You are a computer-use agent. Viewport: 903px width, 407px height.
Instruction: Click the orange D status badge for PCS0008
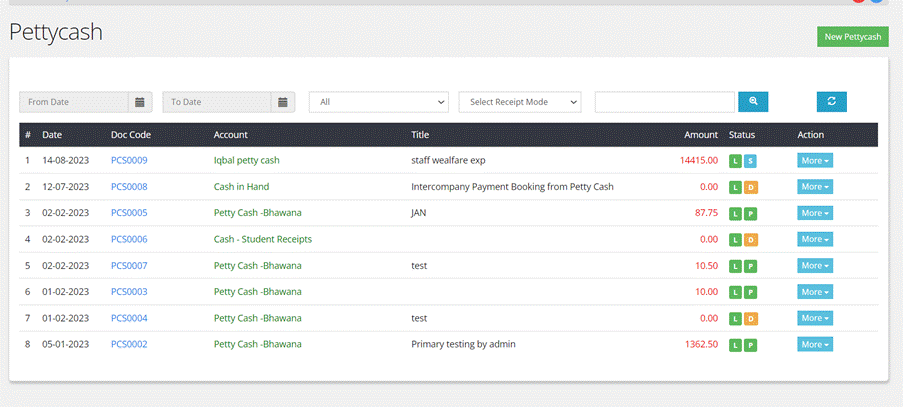click(750, 187)
